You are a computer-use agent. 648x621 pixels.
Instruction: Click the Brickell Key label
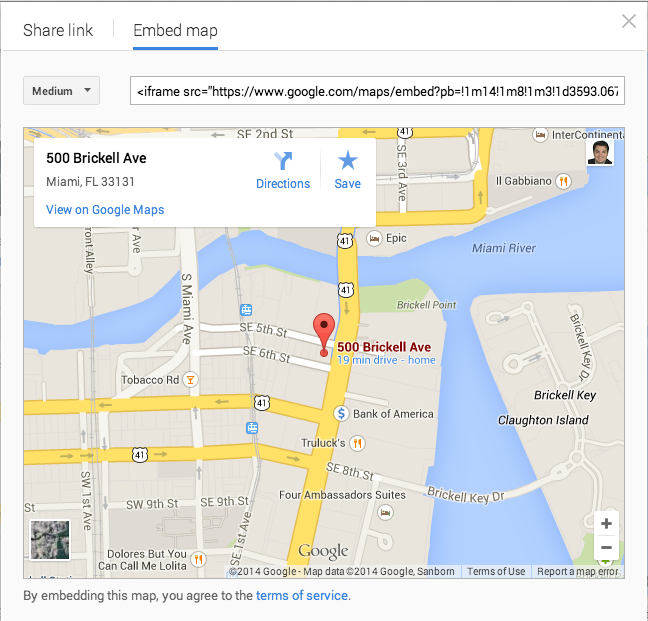coord(565,395)
